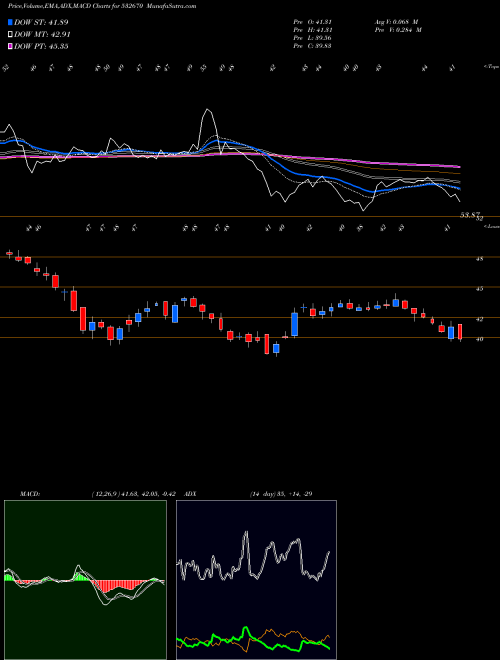
Task: Open the green MACD histogram chart panel
Action: 85,580
